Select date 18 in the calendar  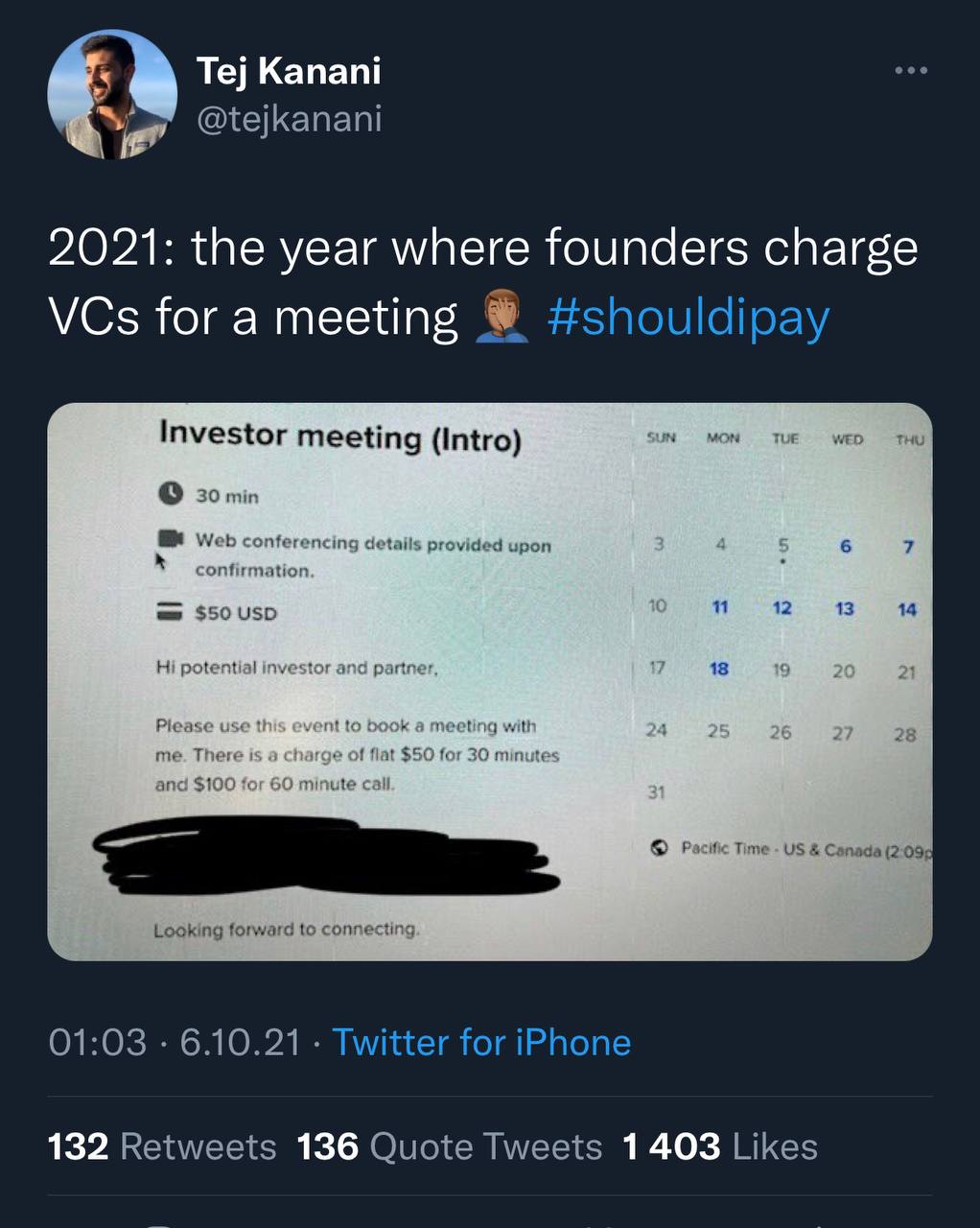[719, 669]
